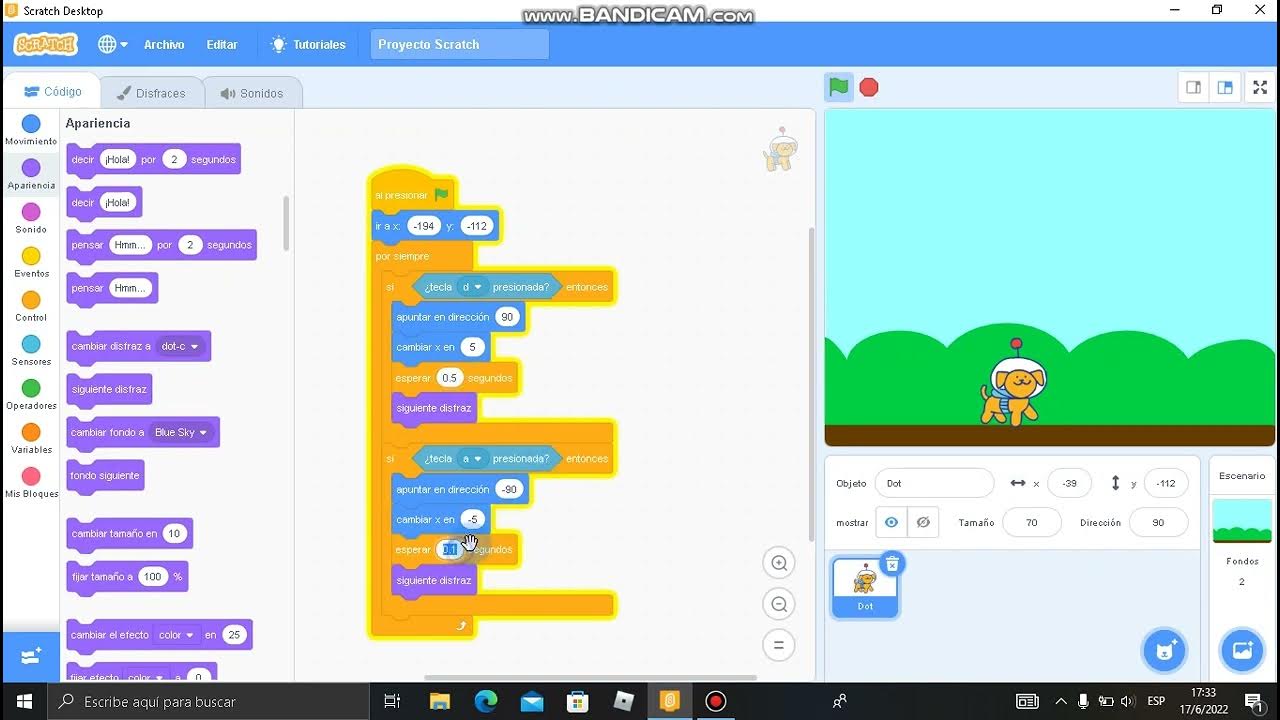1280x720 pixels.
Task: Edit the 0.5 seconds value in esperar block
Action: coord(450,378)
